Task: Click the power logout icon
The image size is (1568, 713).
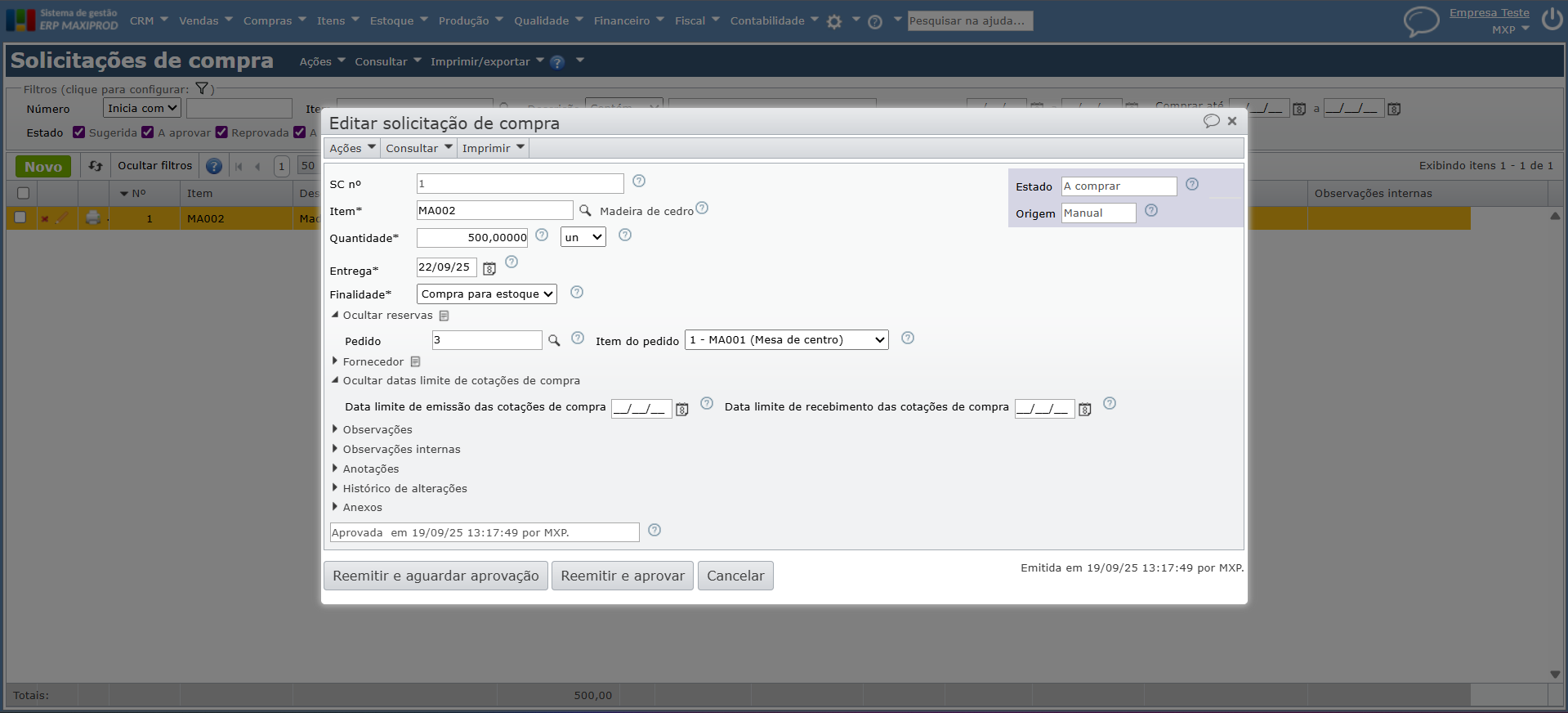Action: [x=1552, y=19]
